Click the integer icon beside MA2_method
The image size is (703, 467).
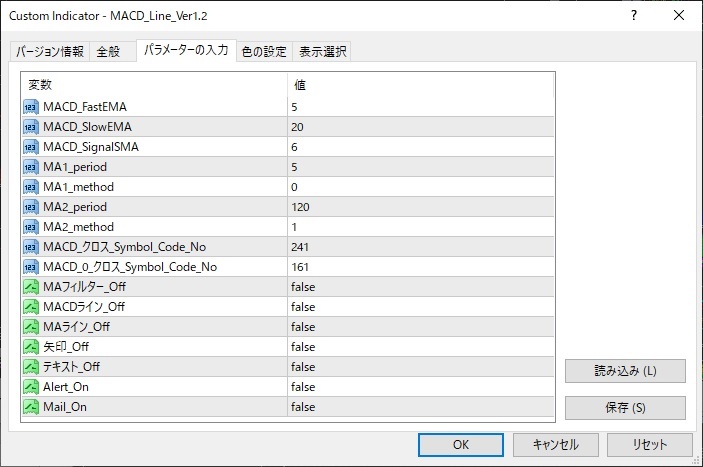(30, 227)
